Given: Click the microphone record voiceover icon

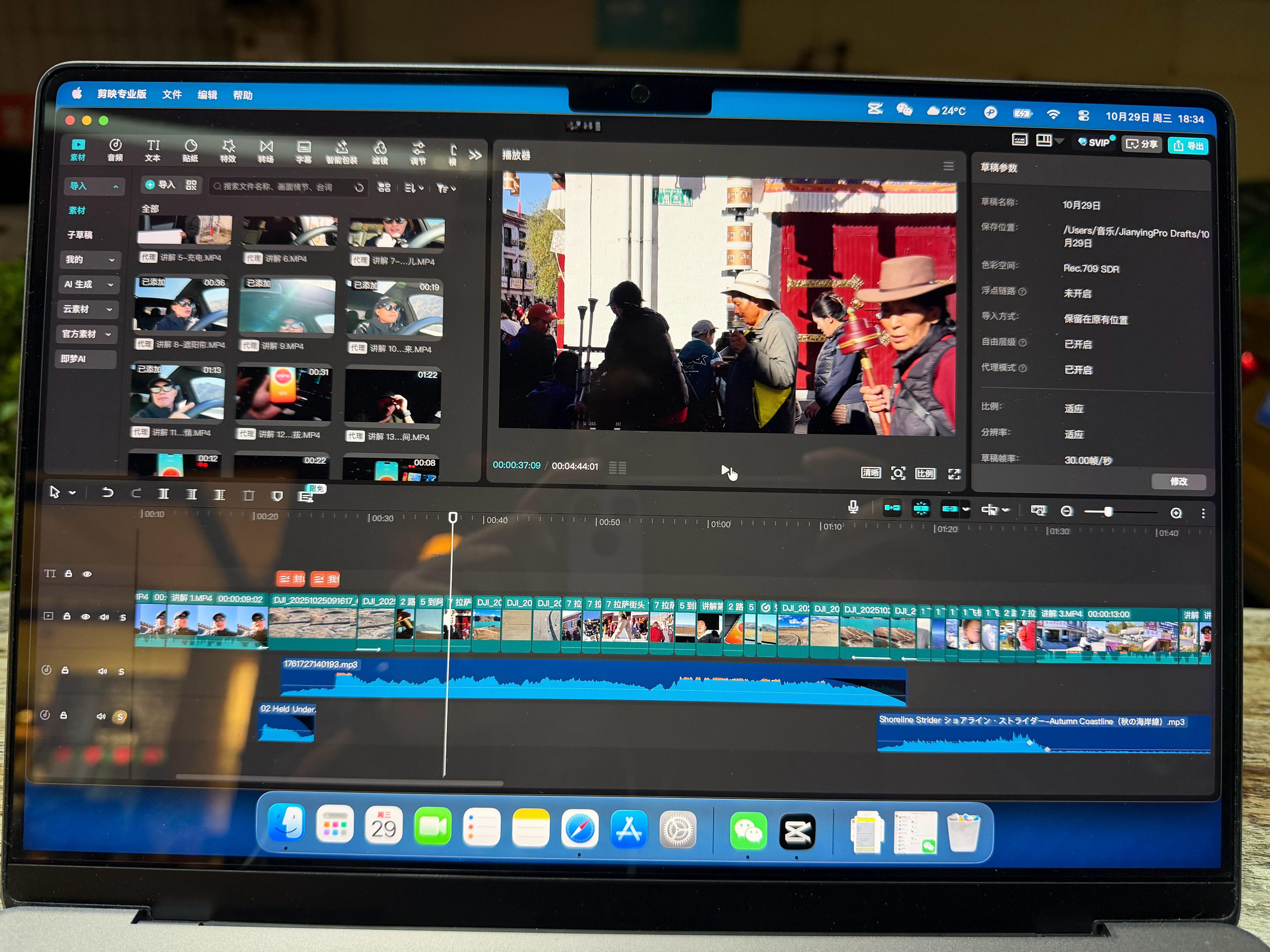Looking at the screenshot, I should coord(853,507).
